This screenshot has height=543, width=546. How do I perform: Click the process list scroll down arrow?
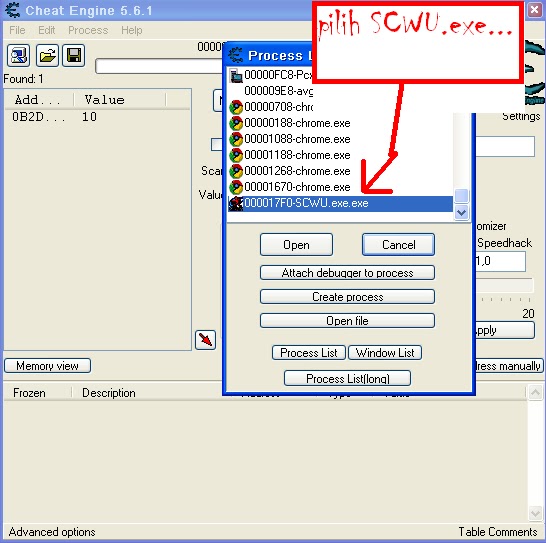click(x=461, y=212)
